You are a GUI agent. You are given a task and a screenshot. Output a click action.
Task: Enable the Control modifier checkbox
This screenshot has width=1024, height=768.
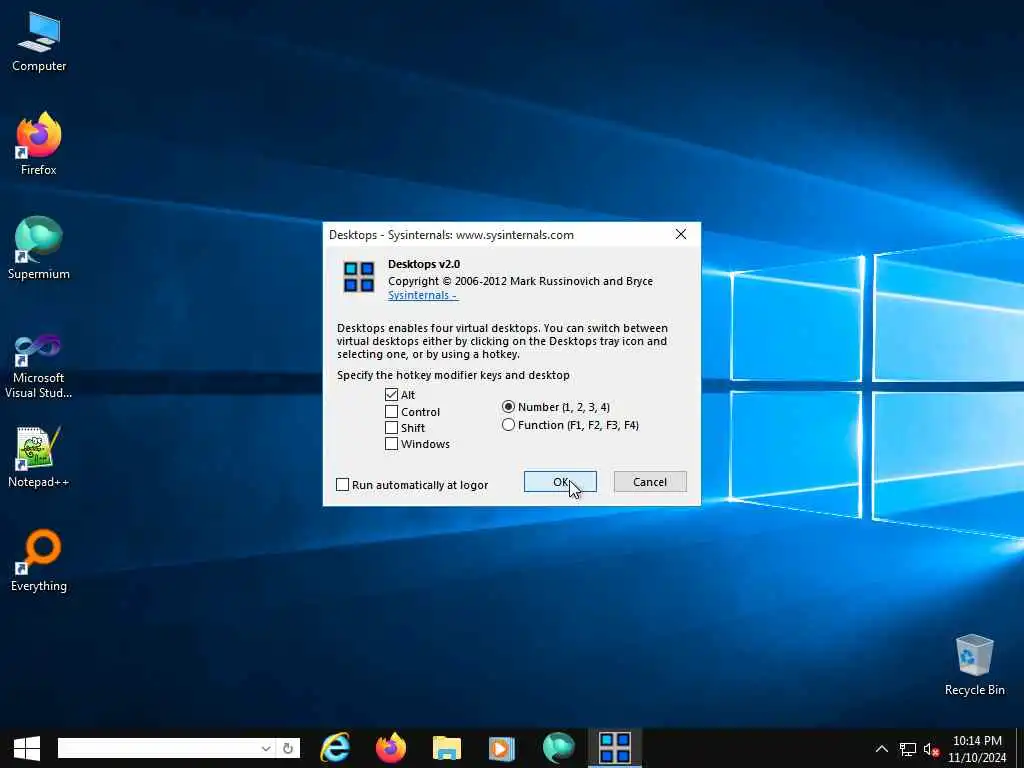pyautogui.click(x=391, y=411)
